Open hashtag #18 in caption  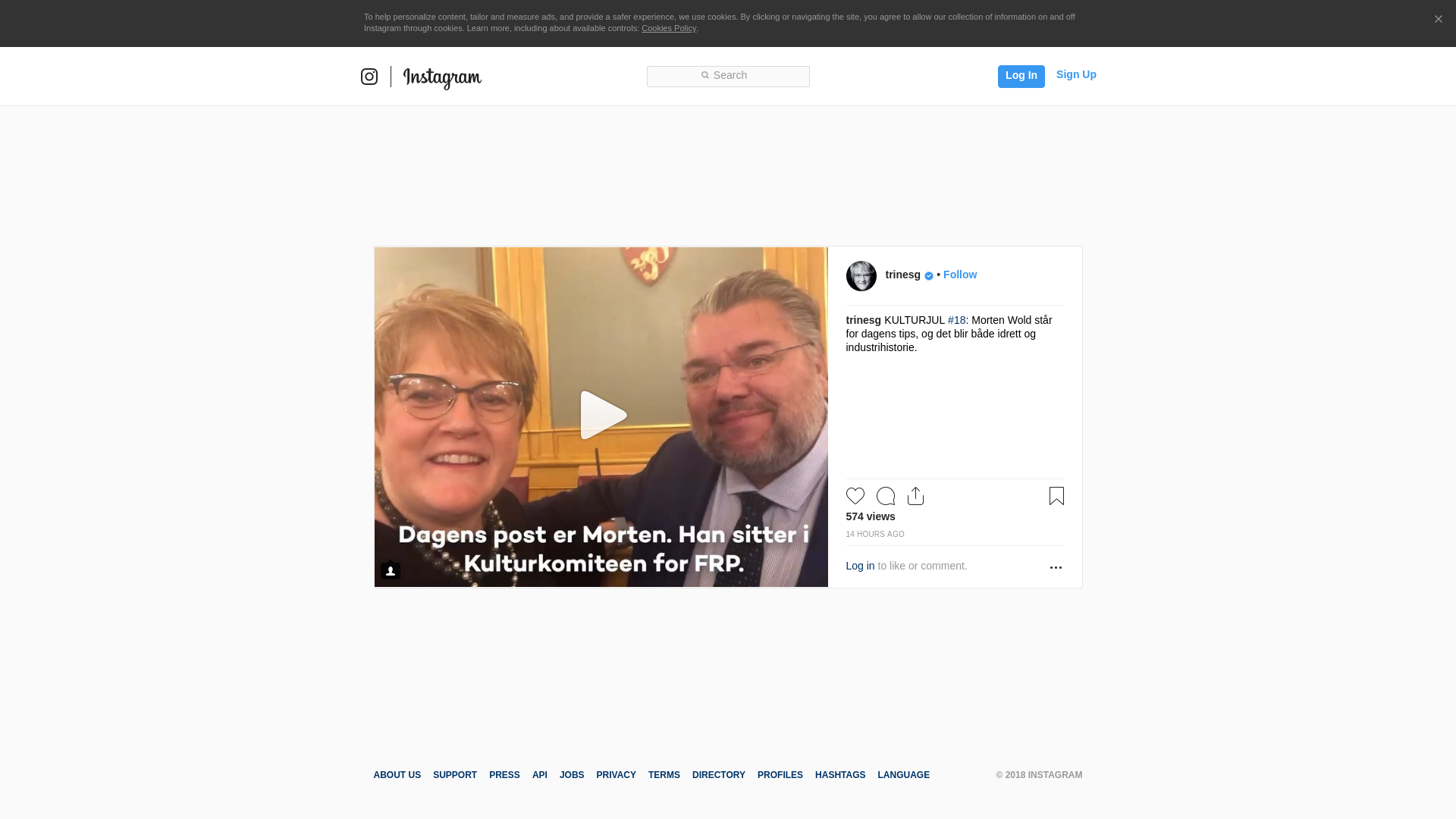point(956,320)
